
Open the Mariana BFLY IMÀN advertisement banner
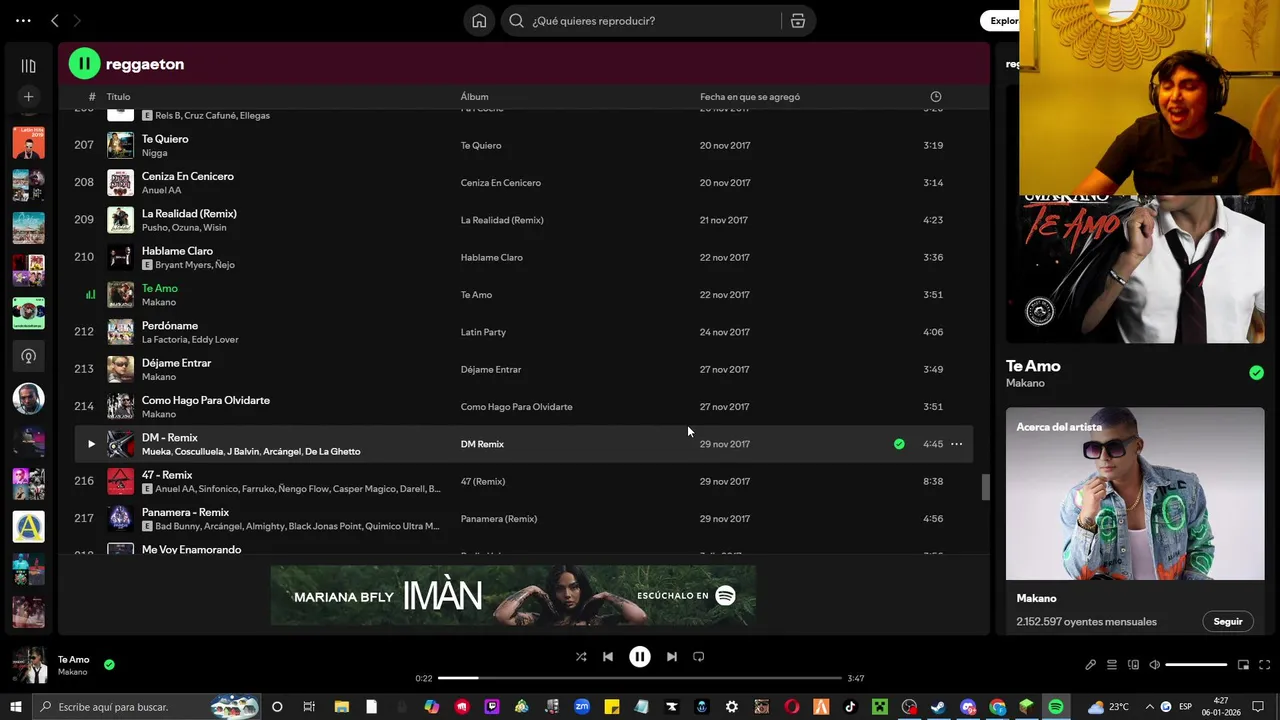click(513, 596)
